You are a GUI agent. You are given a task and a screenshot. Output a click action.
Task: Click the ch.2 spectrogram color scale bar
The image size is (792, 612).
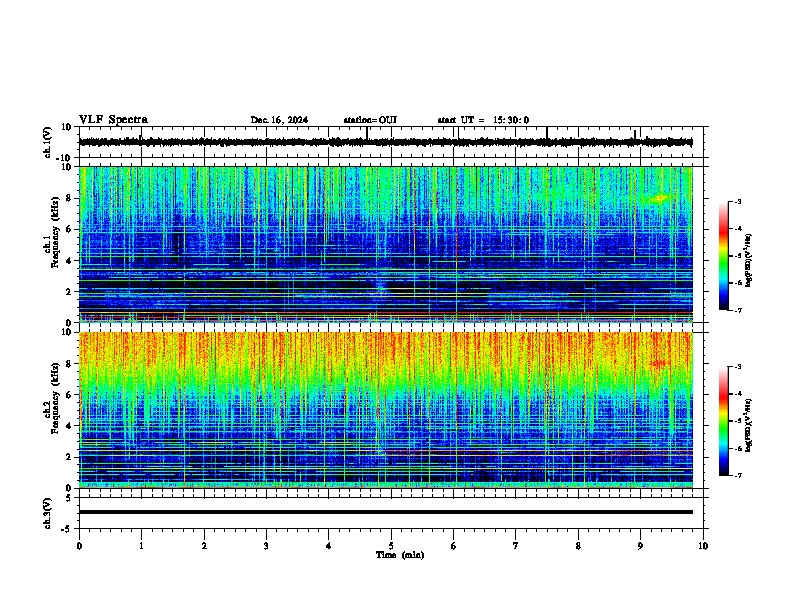pyautogui.click(x=723, y=421)
